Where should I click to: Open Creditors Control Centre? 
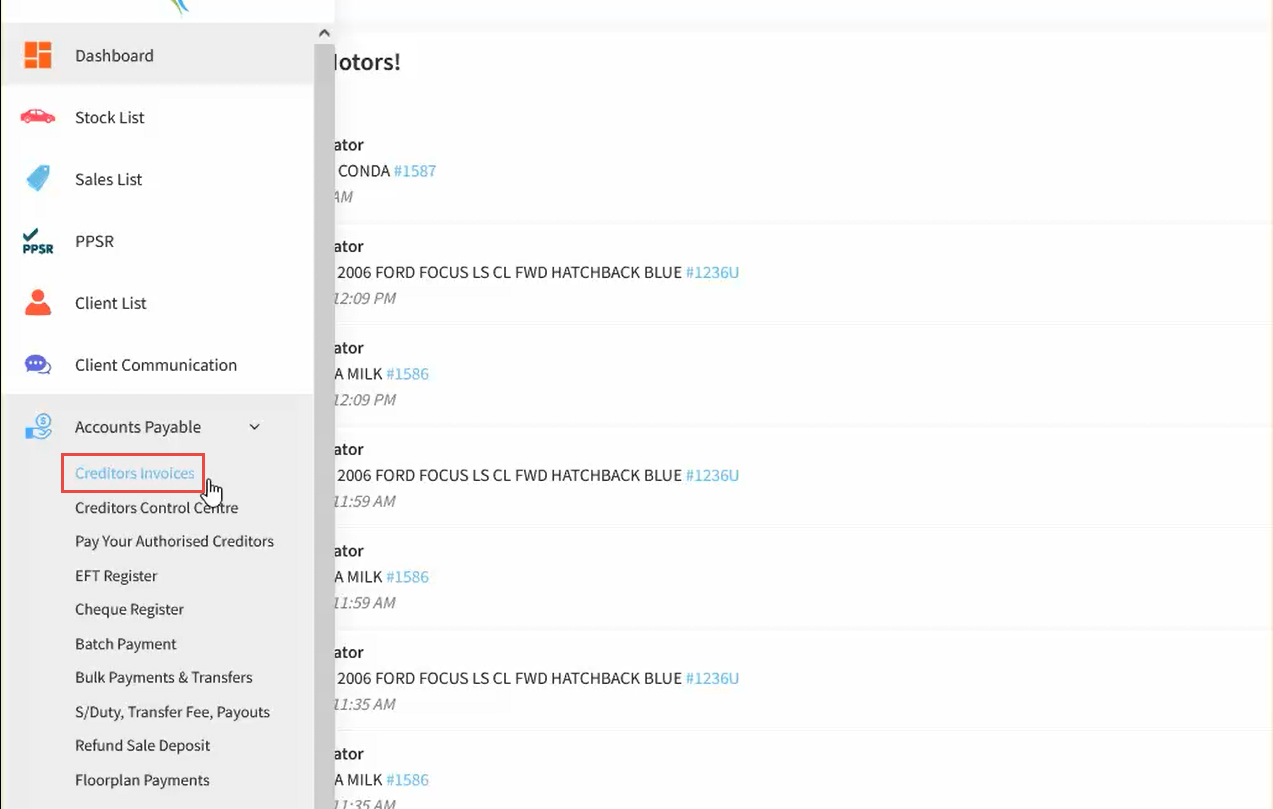click(157, 508)
